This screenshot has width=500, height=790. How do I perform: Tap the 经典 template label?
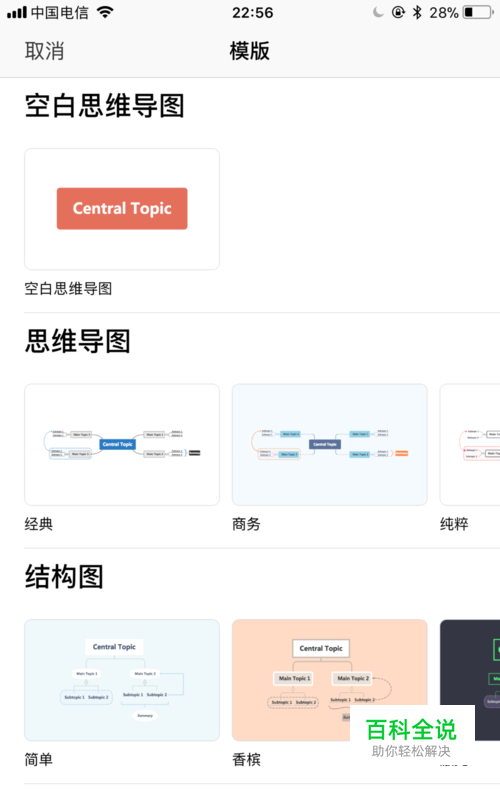(x=39, y=524)
